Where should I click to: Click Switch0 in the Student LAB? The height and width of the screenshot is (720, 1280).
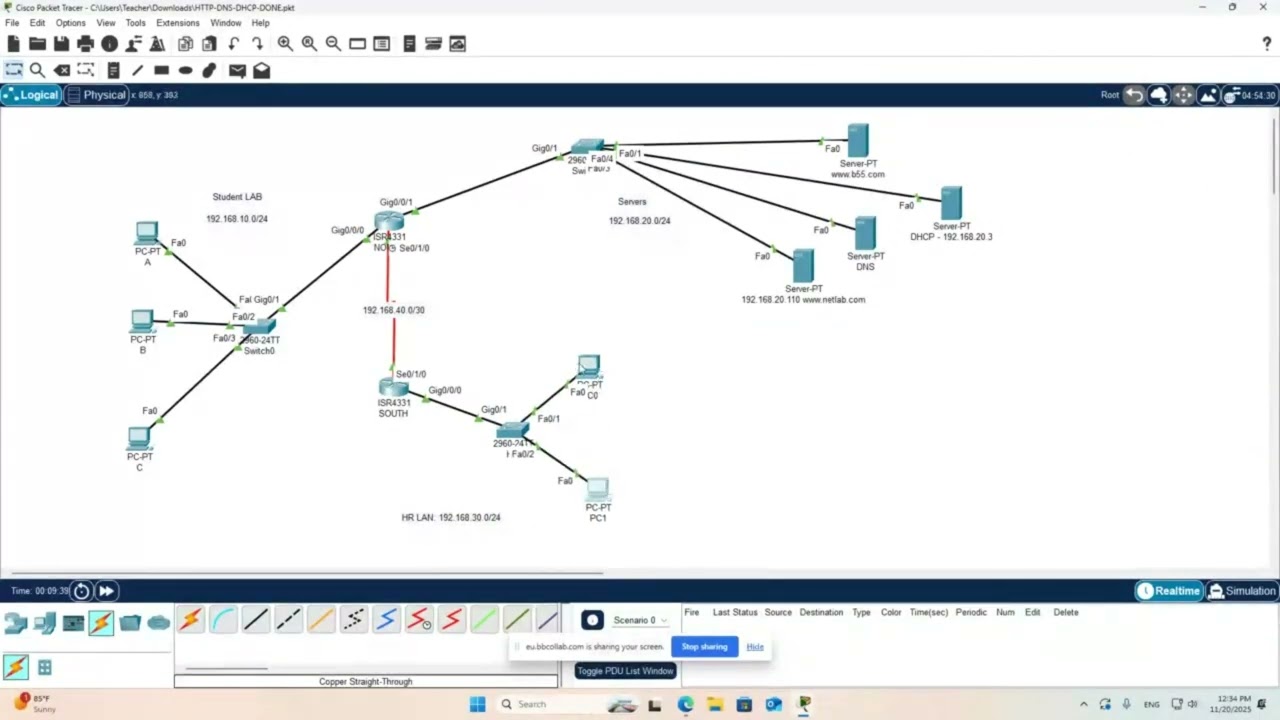tap(259, 327)
